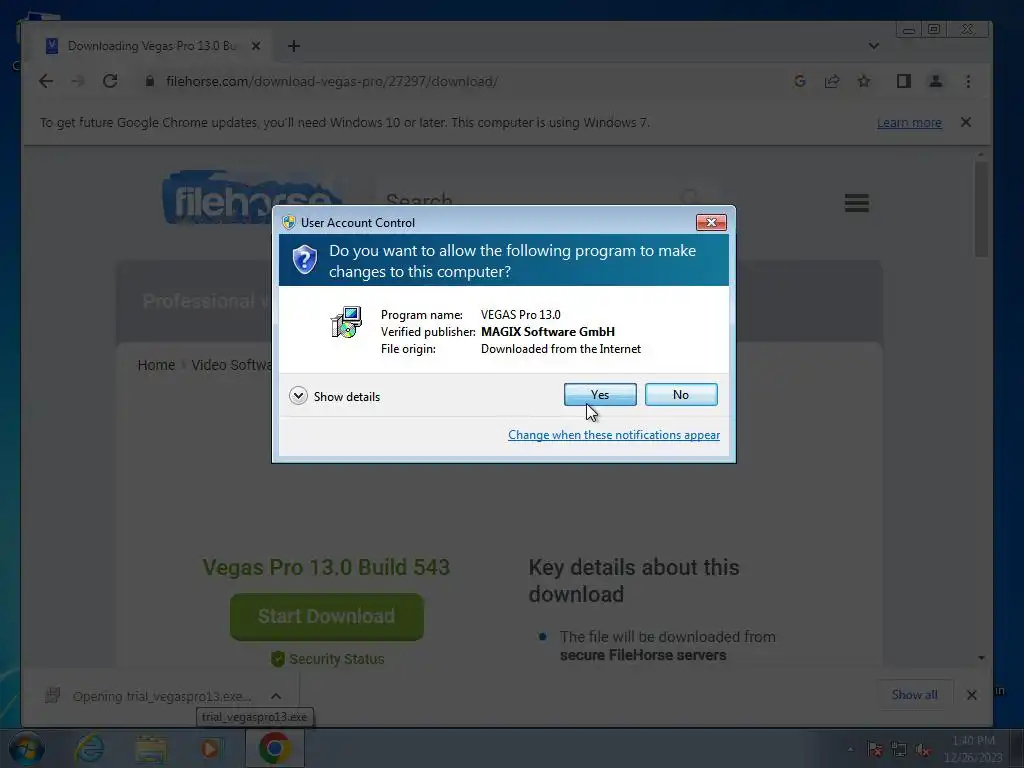Close the Downloading Vegas Pro tab

[x=256, y=46]
